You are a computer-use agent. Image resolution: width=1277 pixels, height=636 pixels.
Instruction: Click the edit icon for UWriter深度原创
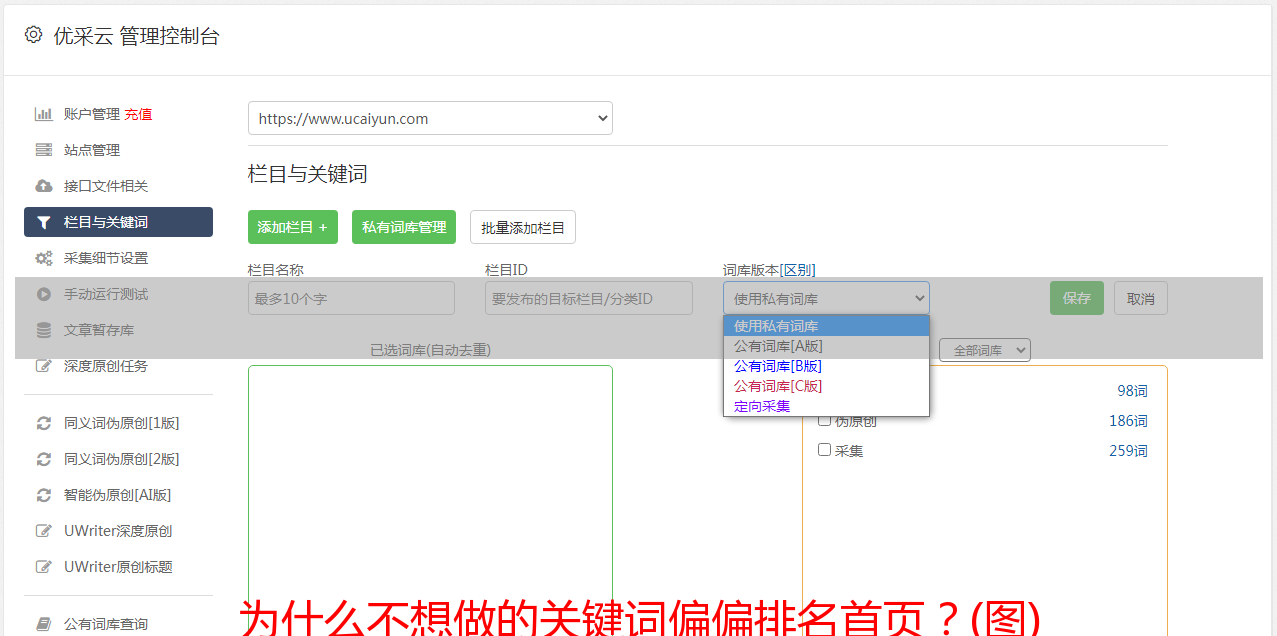click(44, 531)
